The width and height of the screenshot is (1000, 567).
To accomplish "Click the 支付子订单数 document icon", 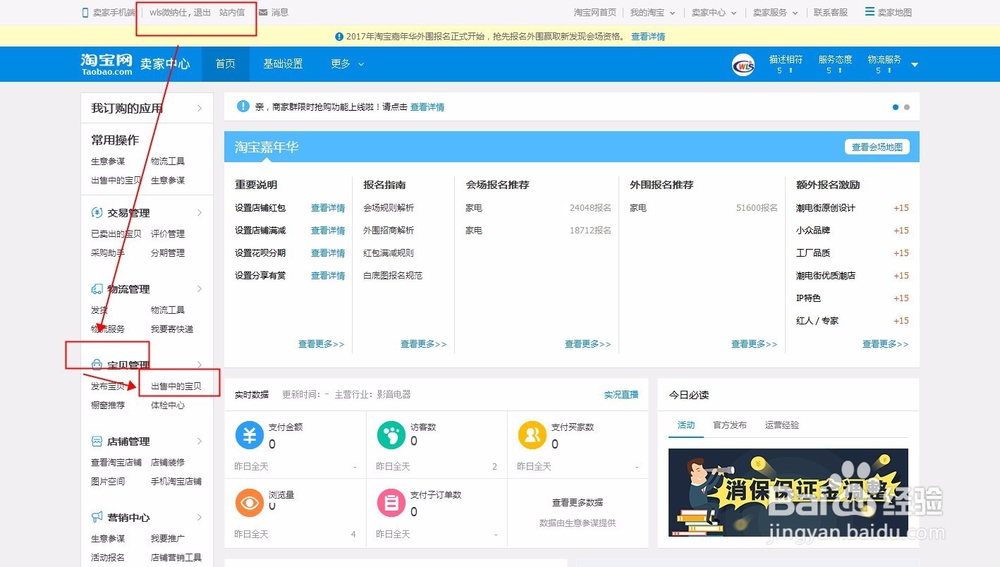I will [x=391, y=503].
